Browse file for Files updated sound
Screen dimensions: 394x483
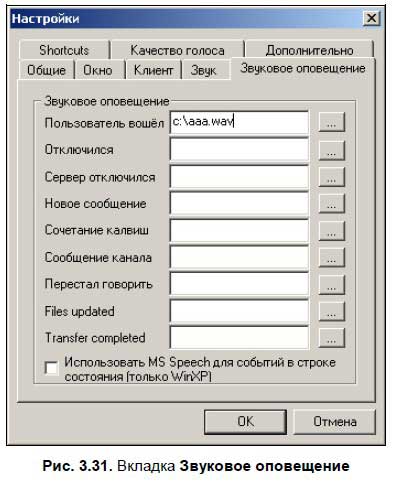coord(332,311)
